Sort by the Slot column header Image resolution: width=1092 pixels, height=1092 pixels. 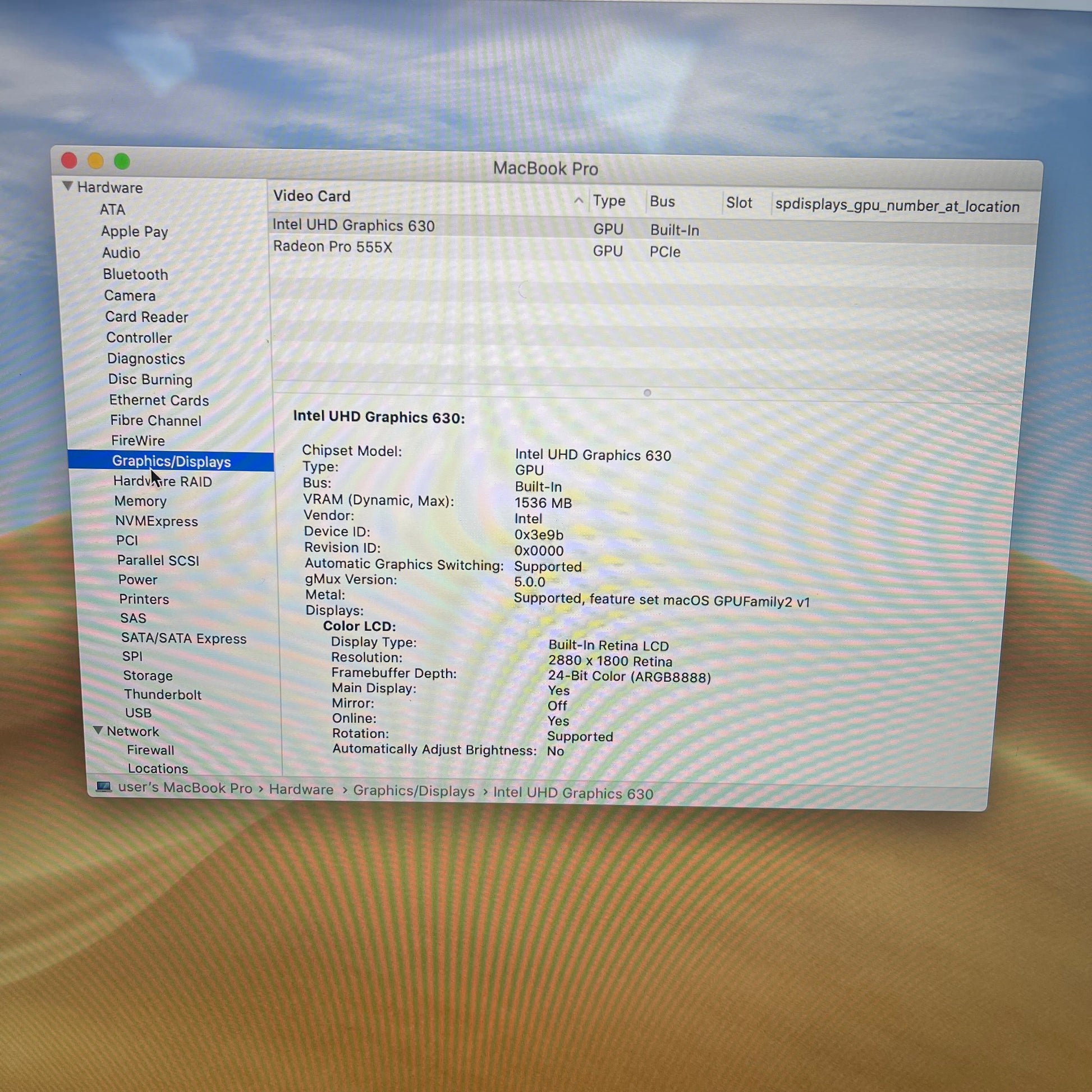click(x=738, y=203)
